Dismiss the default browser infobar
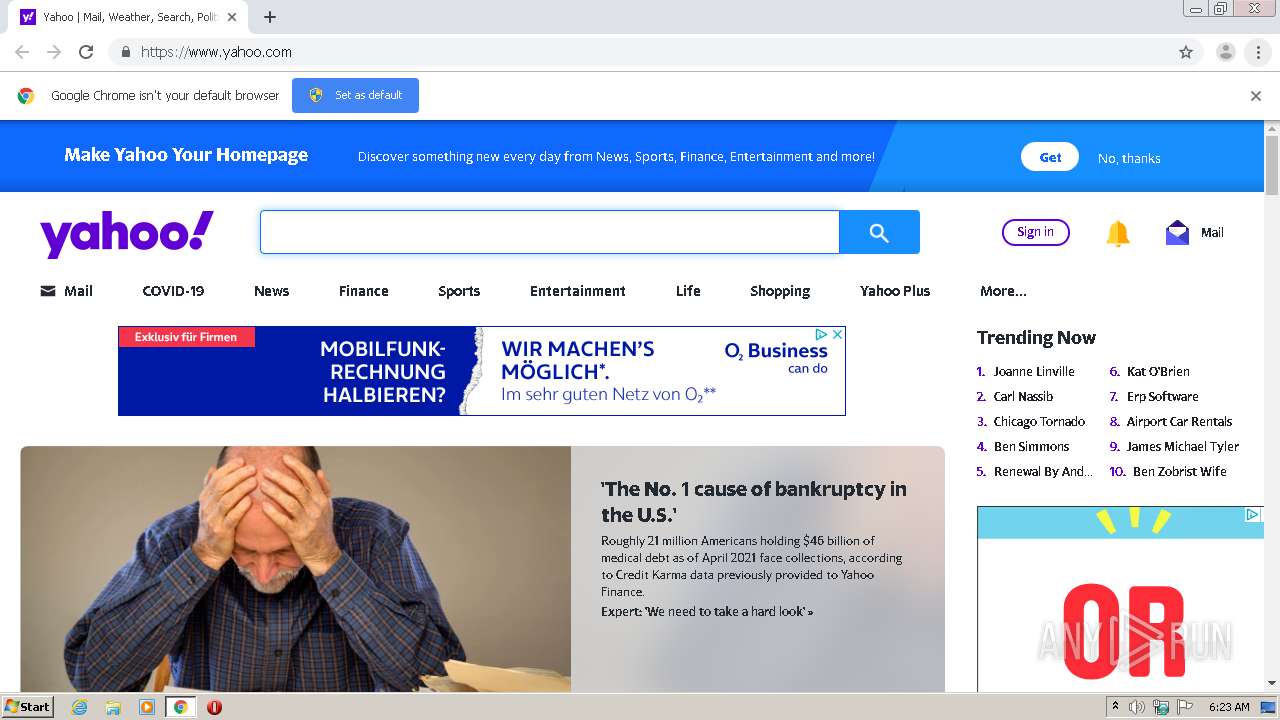 1256,96
